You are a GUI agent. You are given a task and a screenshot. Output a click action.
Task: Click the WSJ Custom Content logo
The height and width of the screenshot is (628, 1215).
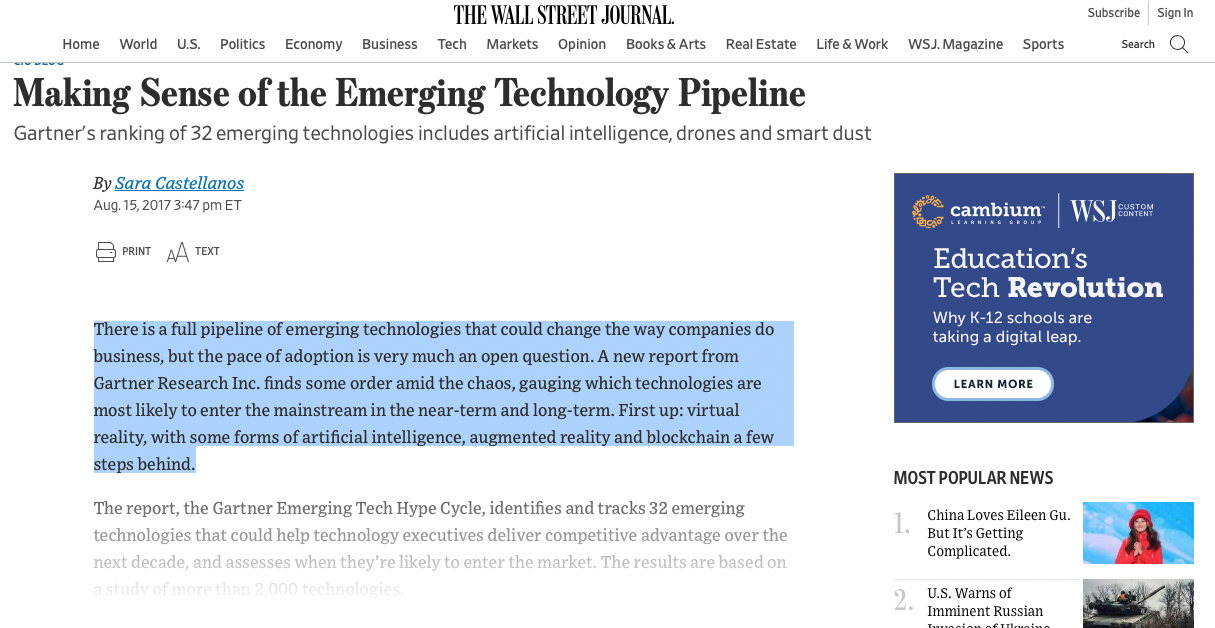pos(1112,211)
